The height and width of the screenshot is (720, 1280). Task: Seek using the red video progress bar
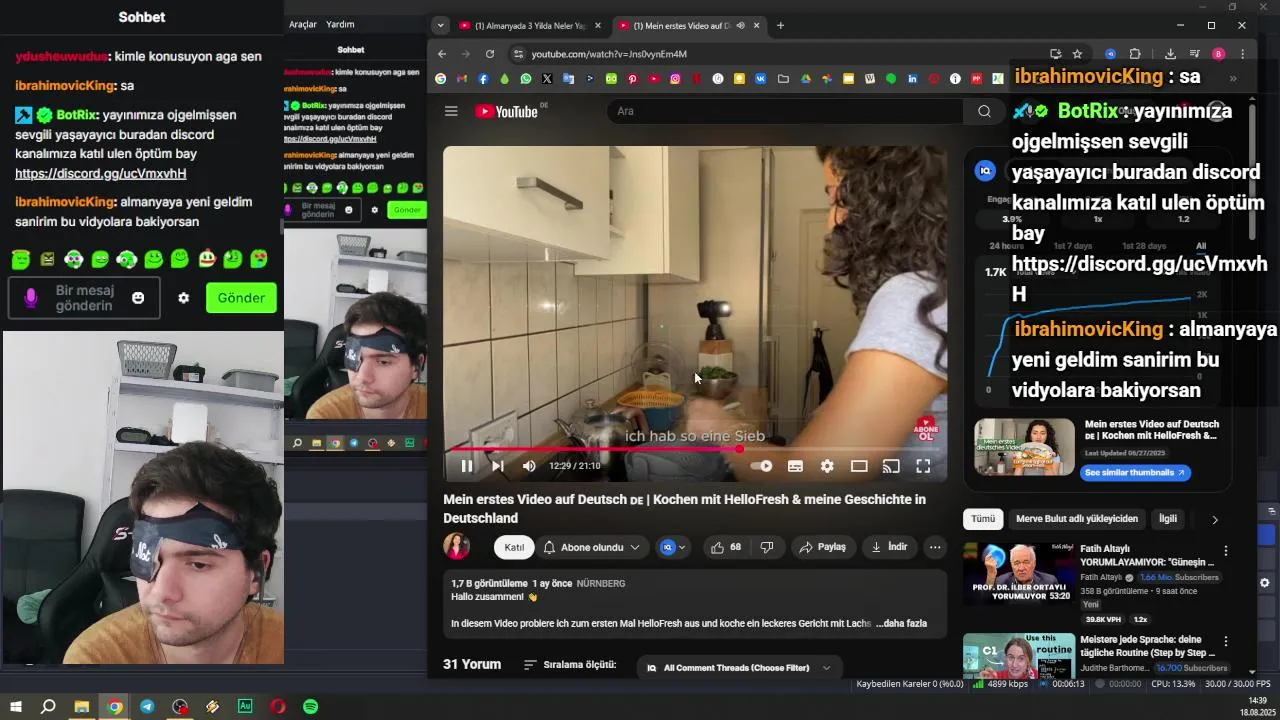click(695, 449)
